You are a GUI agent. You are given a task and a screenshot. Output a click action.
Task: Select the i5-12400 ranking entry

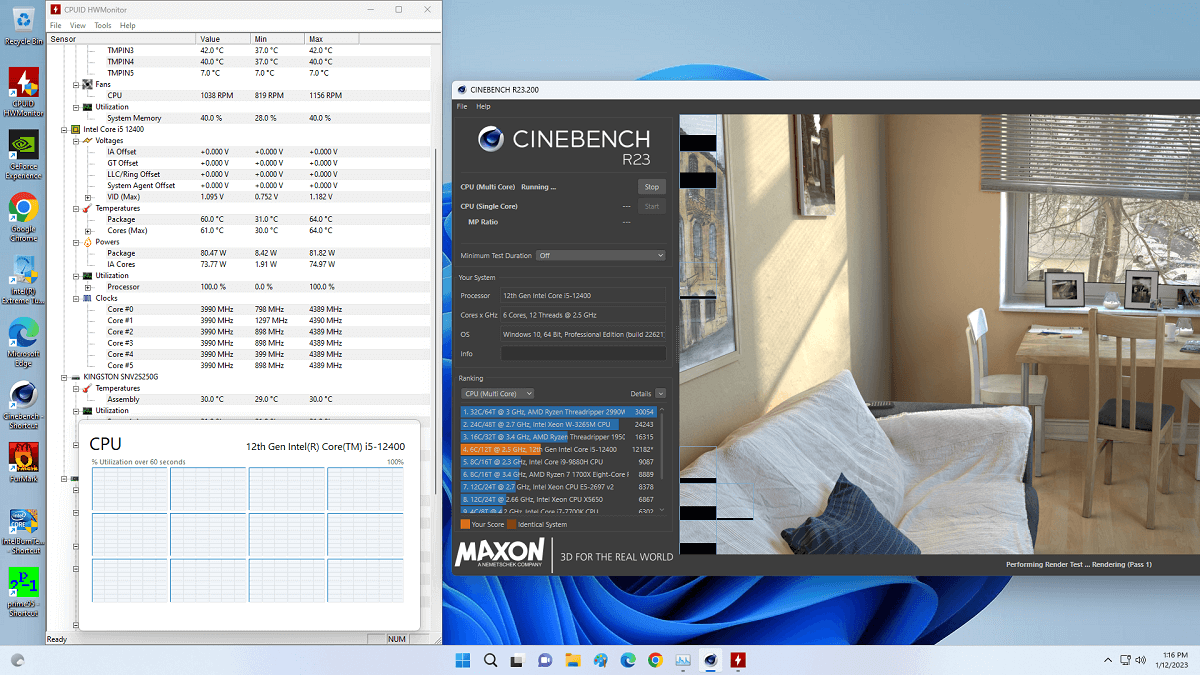(x=557, y=449)
